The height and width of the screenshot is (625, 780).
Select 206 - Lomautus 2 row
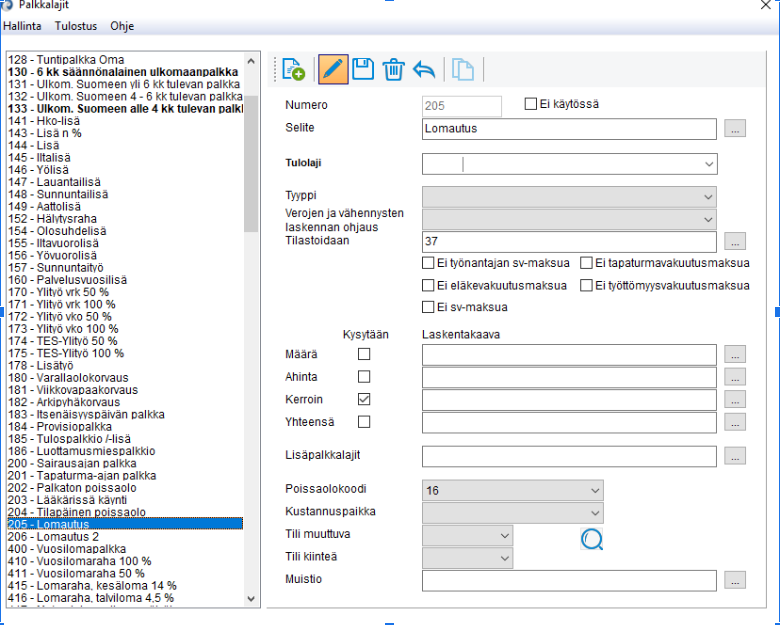tap(125, 536)
